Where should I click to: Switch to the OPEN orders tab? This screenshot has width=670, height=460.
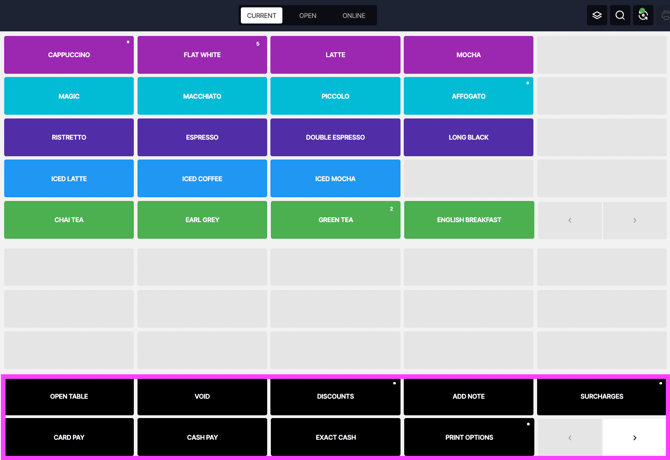tap(308, 15)
